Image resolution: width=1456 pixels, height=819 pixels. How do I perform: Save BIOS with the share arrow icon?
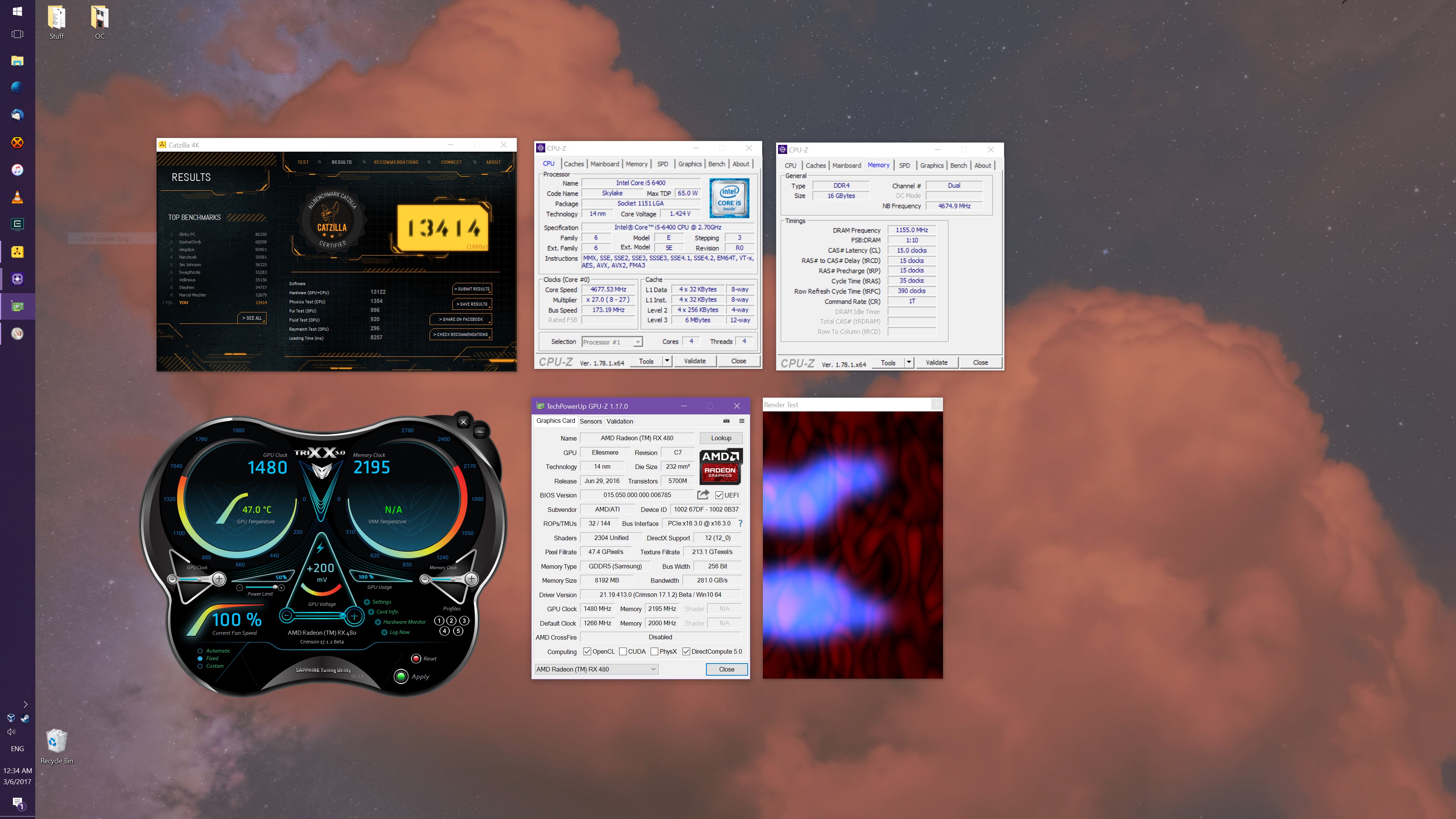pos(703,494)
